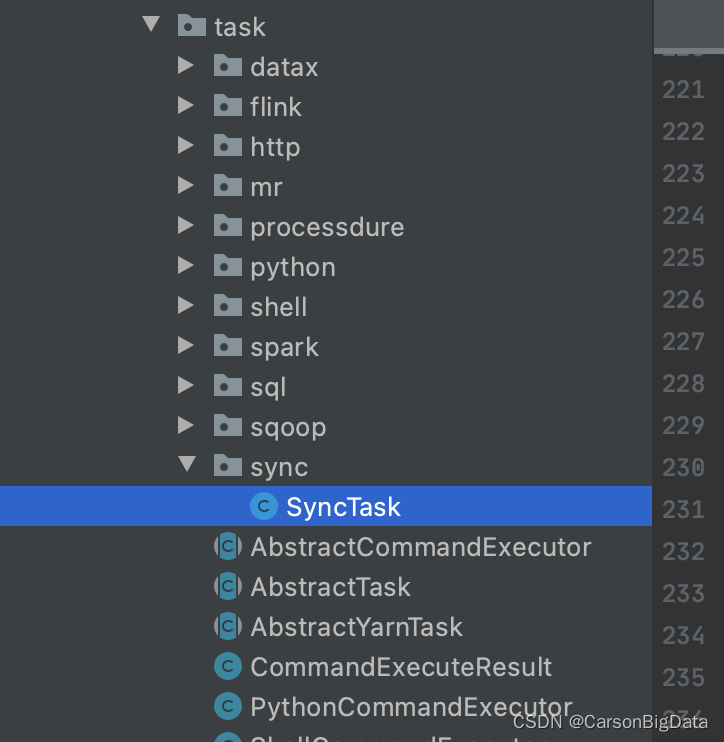Select the python package label
The height and width of the screenshot is (742, 724).
pyautogui.click(x=293, y=268)
